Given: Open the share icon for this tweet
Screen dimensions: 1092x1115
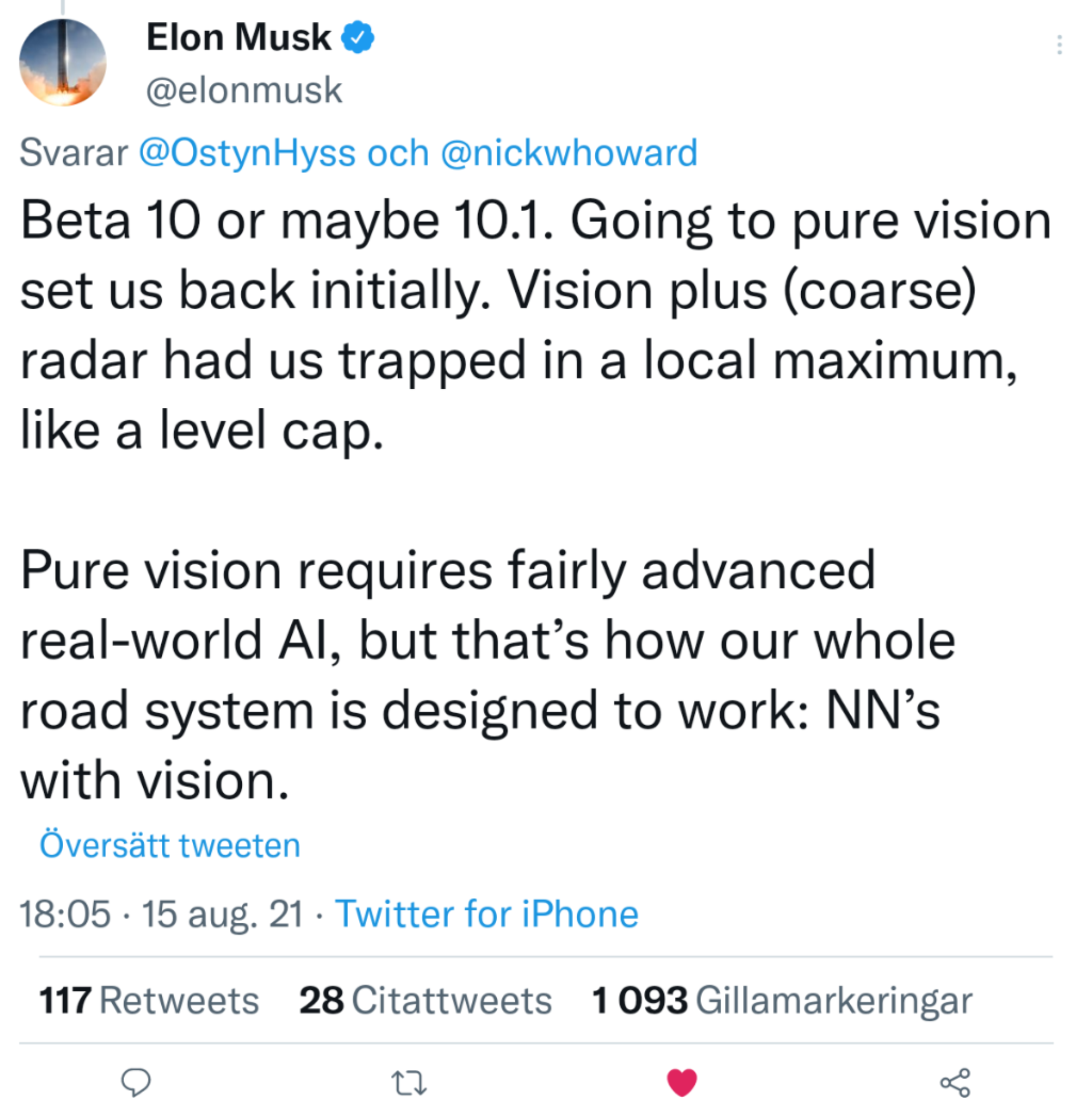Looking at the screenshot, I should 955,1082.
